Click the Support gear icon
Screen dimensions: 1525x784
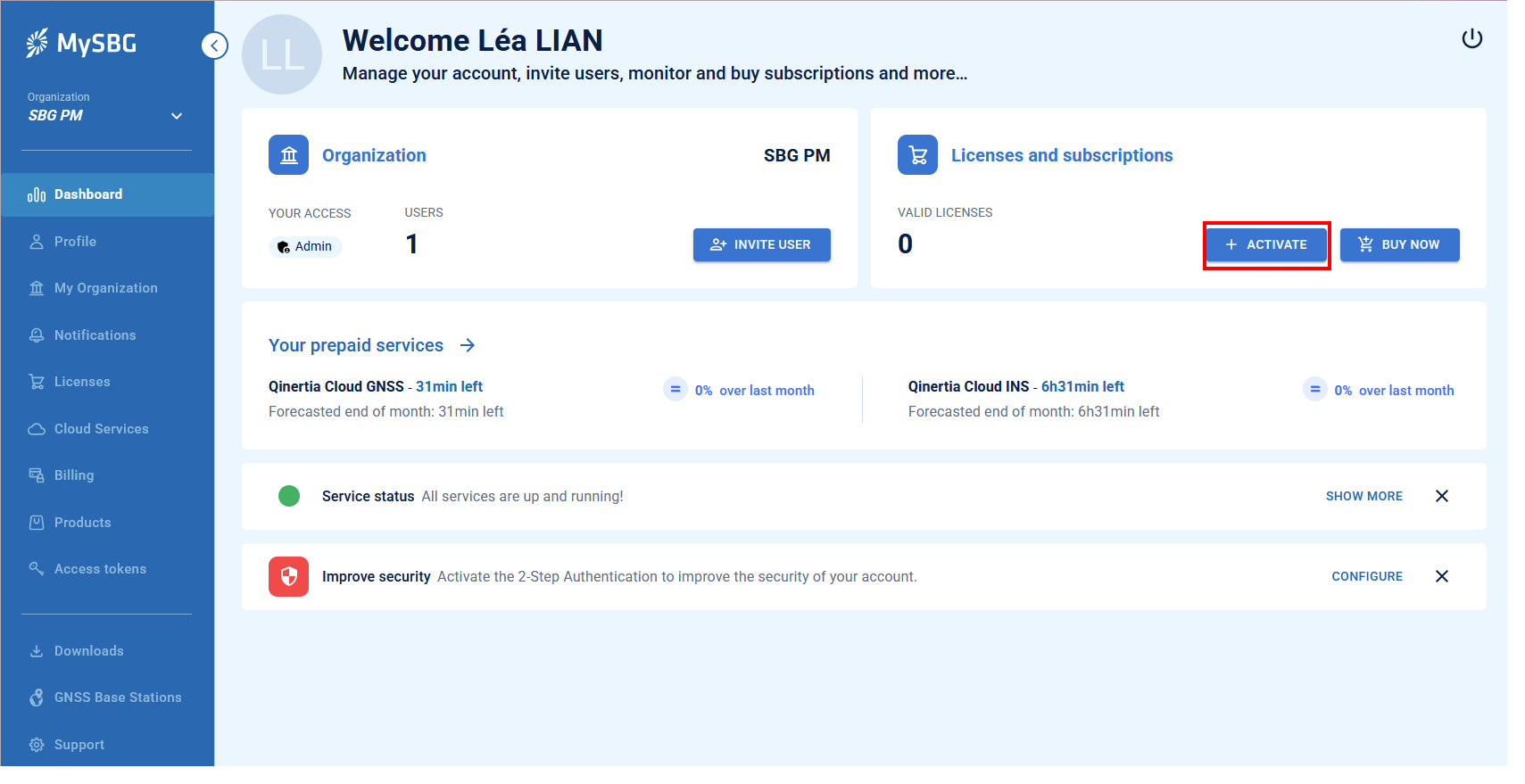37,745
